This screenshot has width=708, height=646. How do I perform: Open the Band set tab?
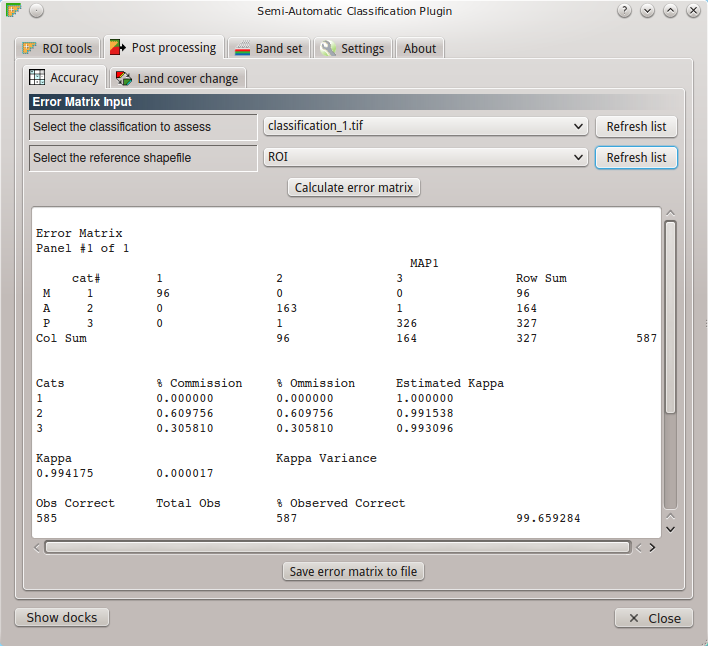point(269,48)
